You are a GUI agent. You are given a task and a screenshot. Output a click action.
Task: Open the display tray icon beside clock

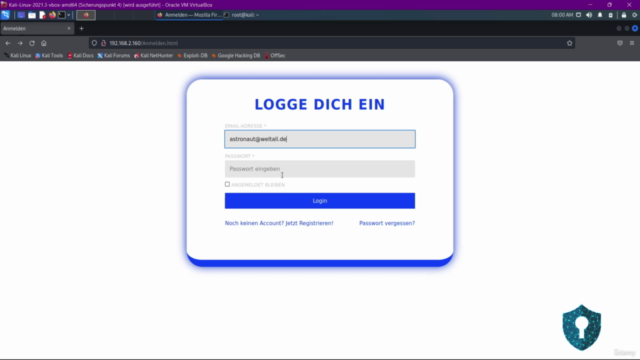tap(578, 15)
